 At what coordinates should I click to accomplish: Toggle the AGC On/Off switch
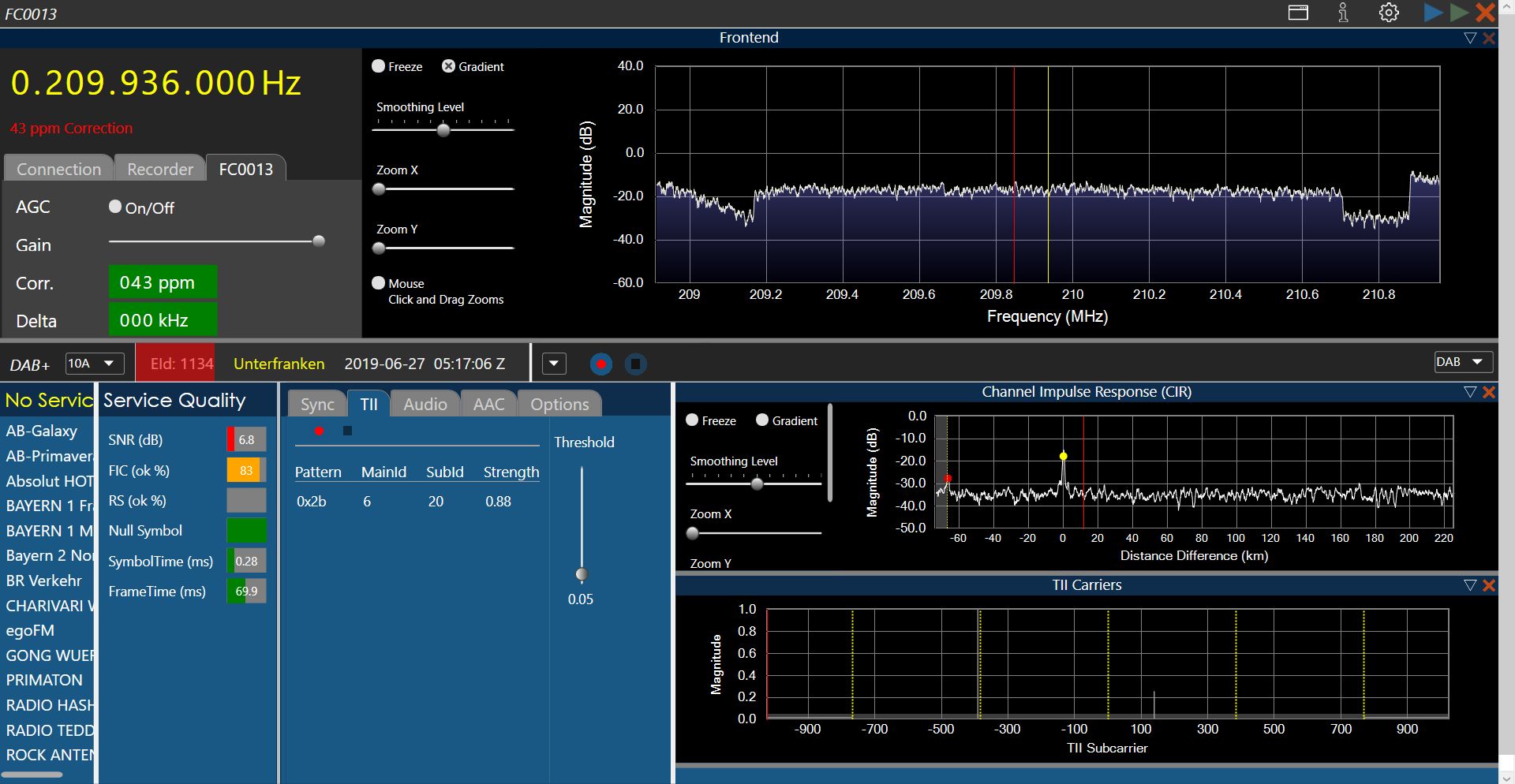(116, 207)
